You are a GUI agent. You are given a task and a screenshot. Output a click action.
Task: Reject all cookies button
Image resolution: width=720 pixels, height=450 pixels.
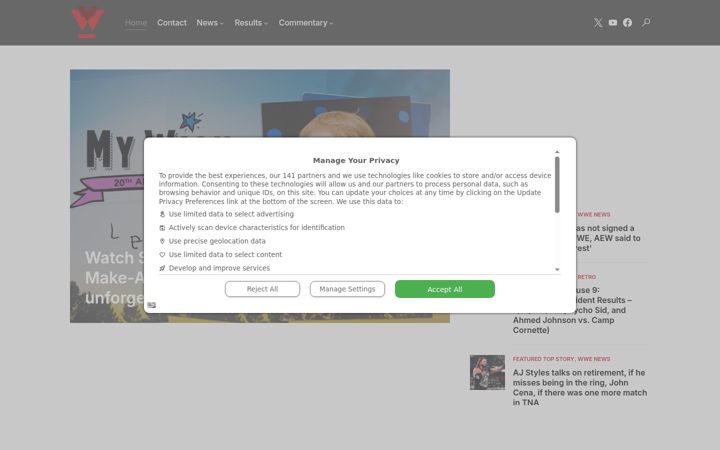[x=262, y=289]
